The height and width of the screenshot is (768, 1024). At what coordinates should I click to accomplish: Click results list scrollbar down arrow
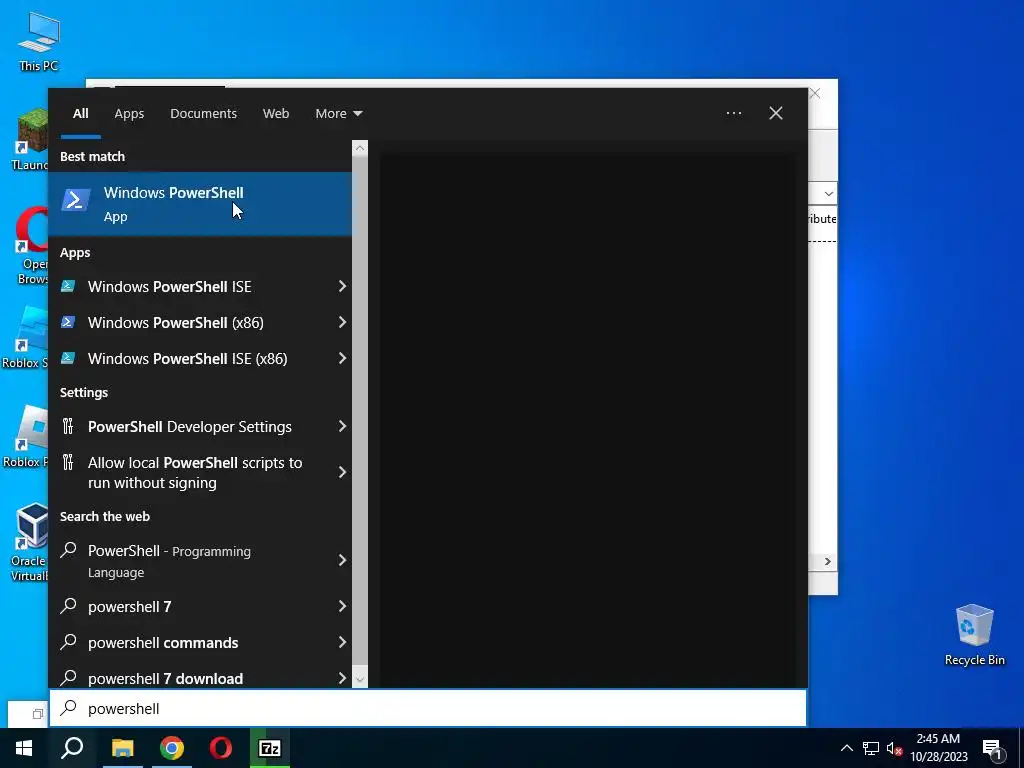[360, 680]
